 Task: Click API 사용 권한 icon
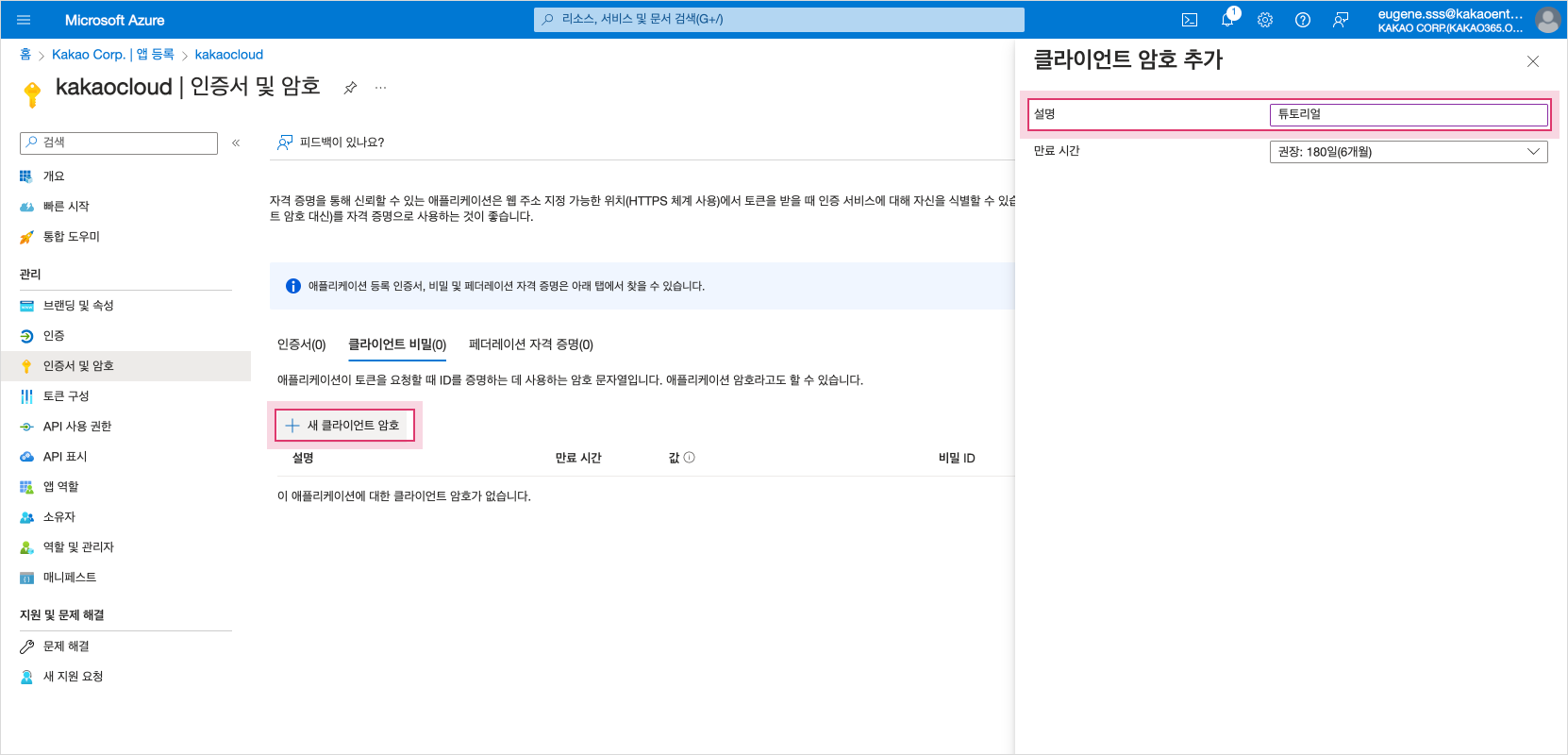(26, 427)
